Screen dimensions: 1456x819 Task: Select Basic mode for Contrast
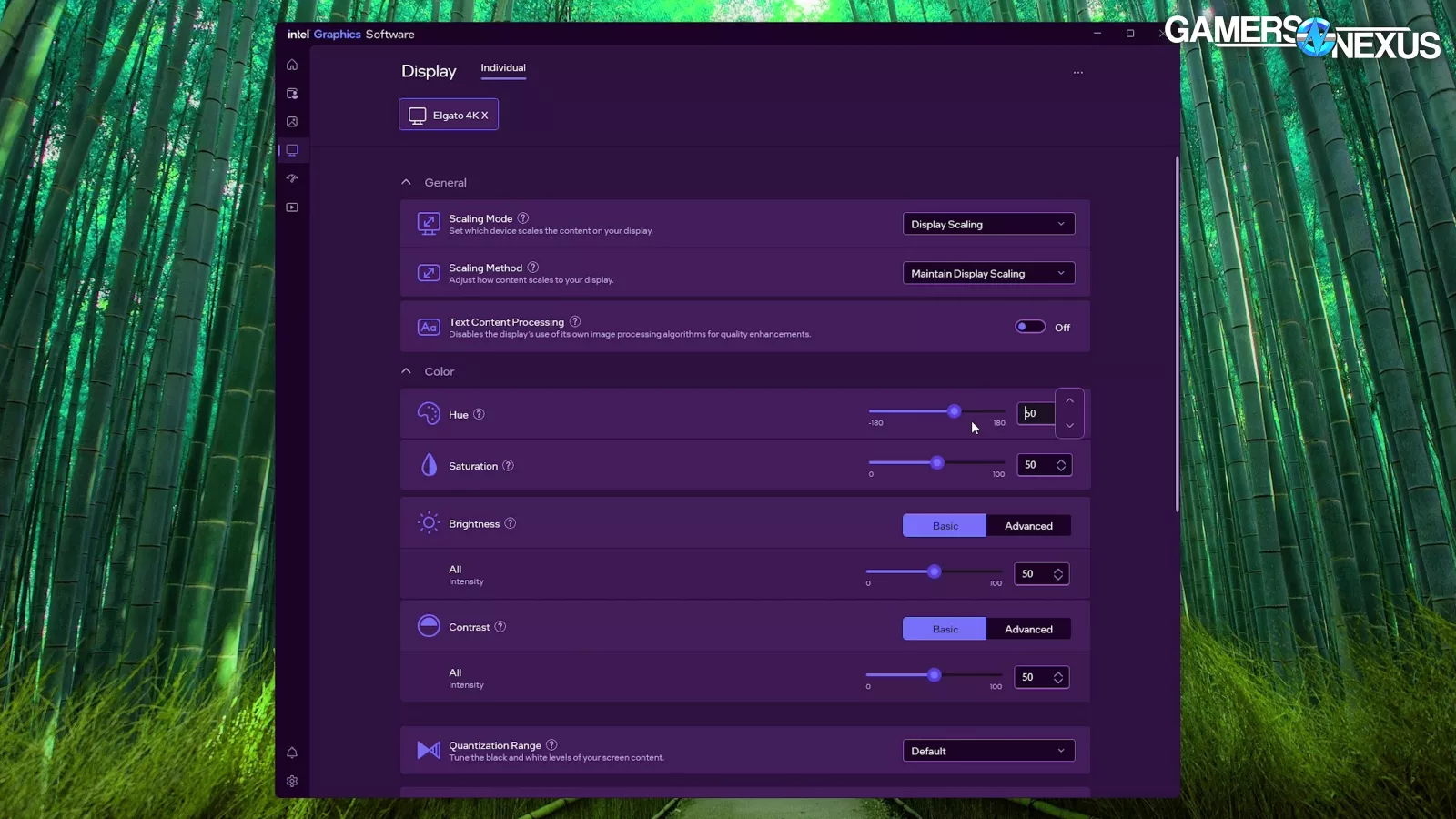click(x=945, y=630)
